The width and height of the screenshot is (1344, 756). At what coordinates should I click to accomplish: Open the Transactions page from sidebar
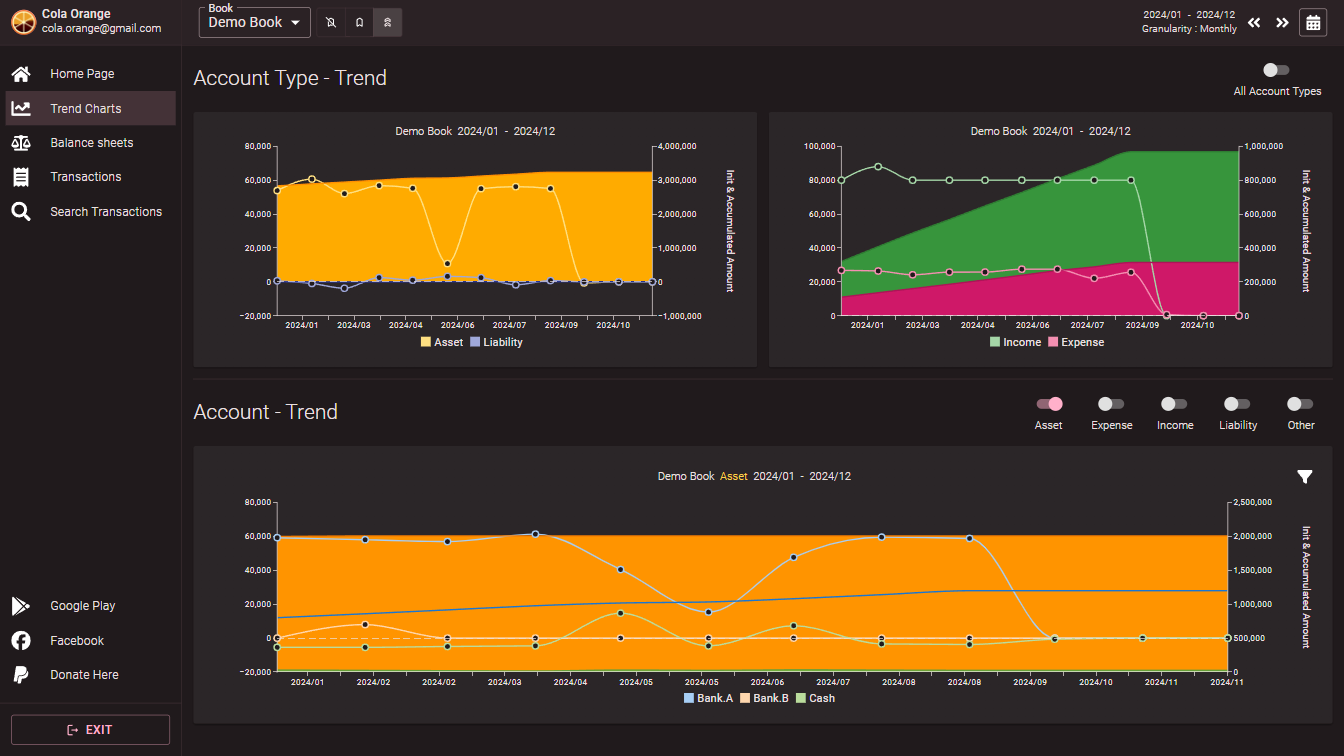coord(85,177)
